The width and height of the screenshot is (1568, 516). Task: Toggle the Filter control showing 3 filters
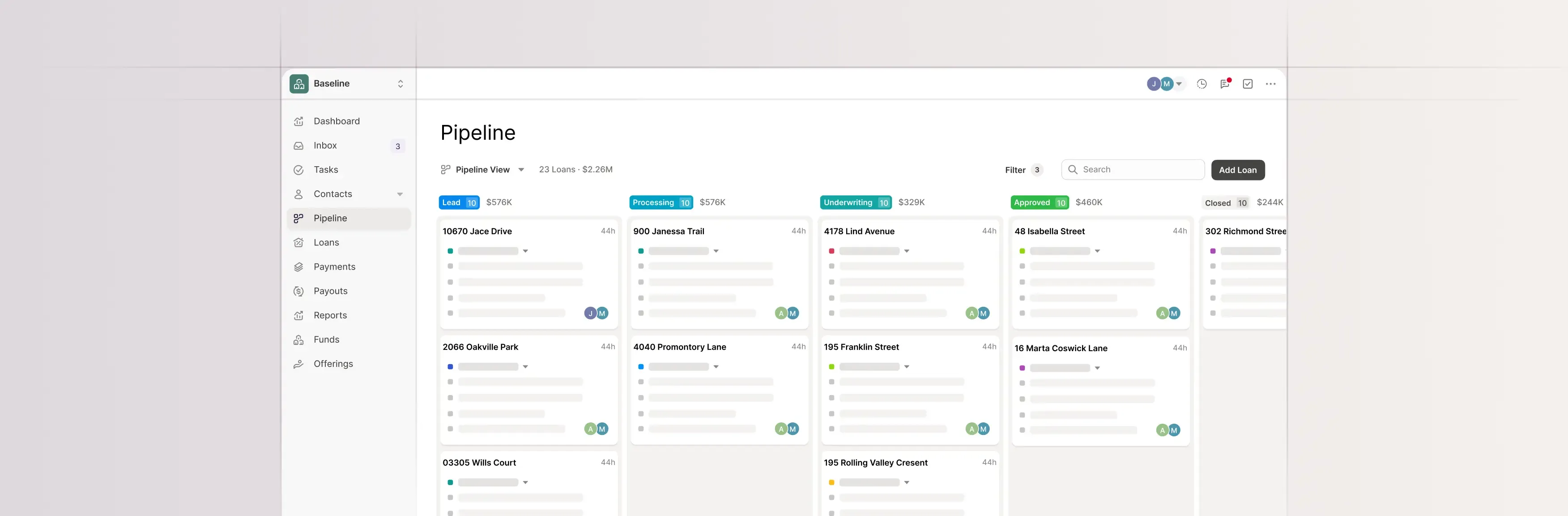[1023, 170]
